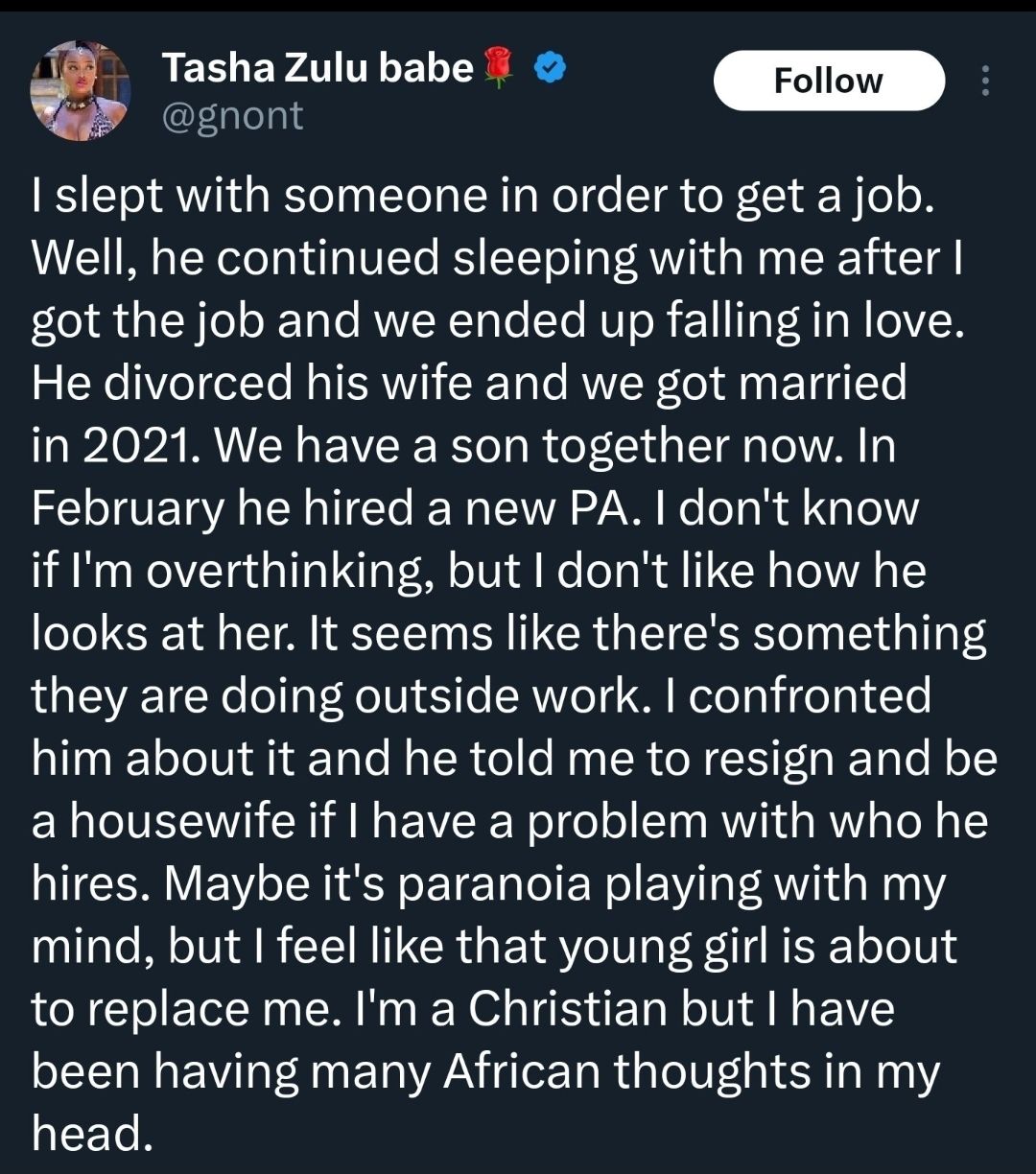1036x1174 pixels.
Task: Click the word African in the tweet
Action: point(522,1071)
